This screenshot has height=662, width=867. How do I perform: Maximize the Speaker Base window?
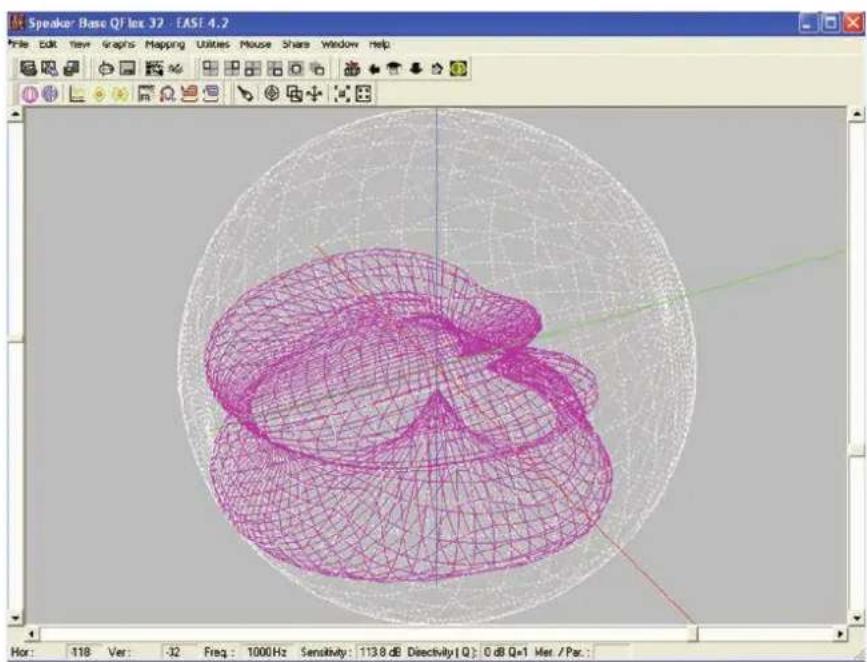pyautogui.click(x=831, y=24)
